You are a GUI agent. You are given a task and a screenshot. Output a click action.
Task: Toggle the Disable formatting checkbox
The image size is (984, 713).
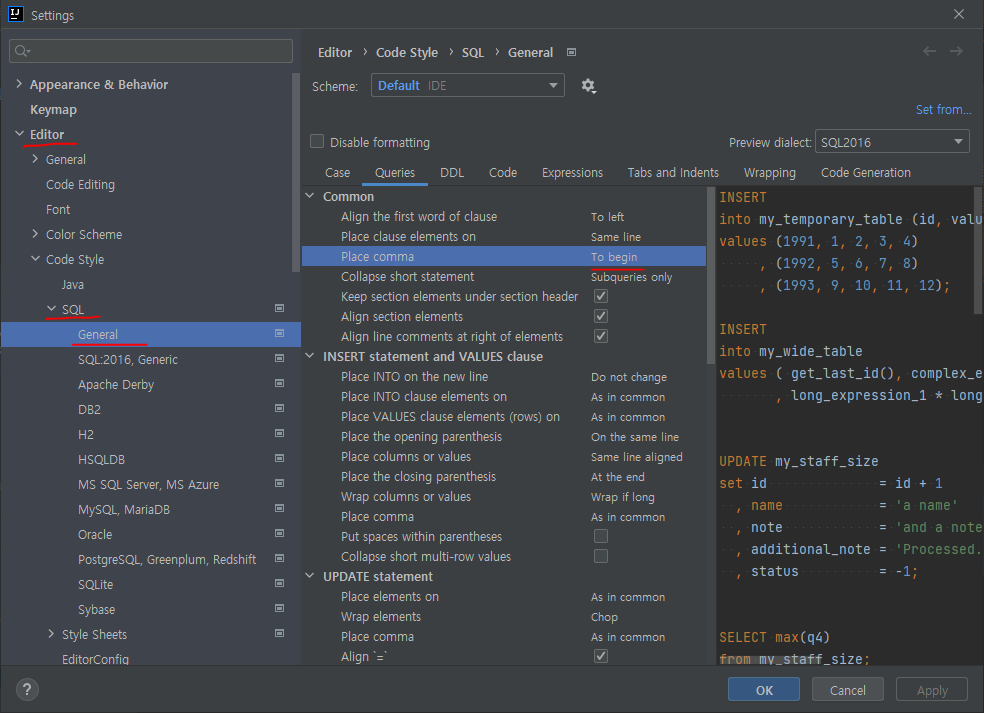pos(317,141)
